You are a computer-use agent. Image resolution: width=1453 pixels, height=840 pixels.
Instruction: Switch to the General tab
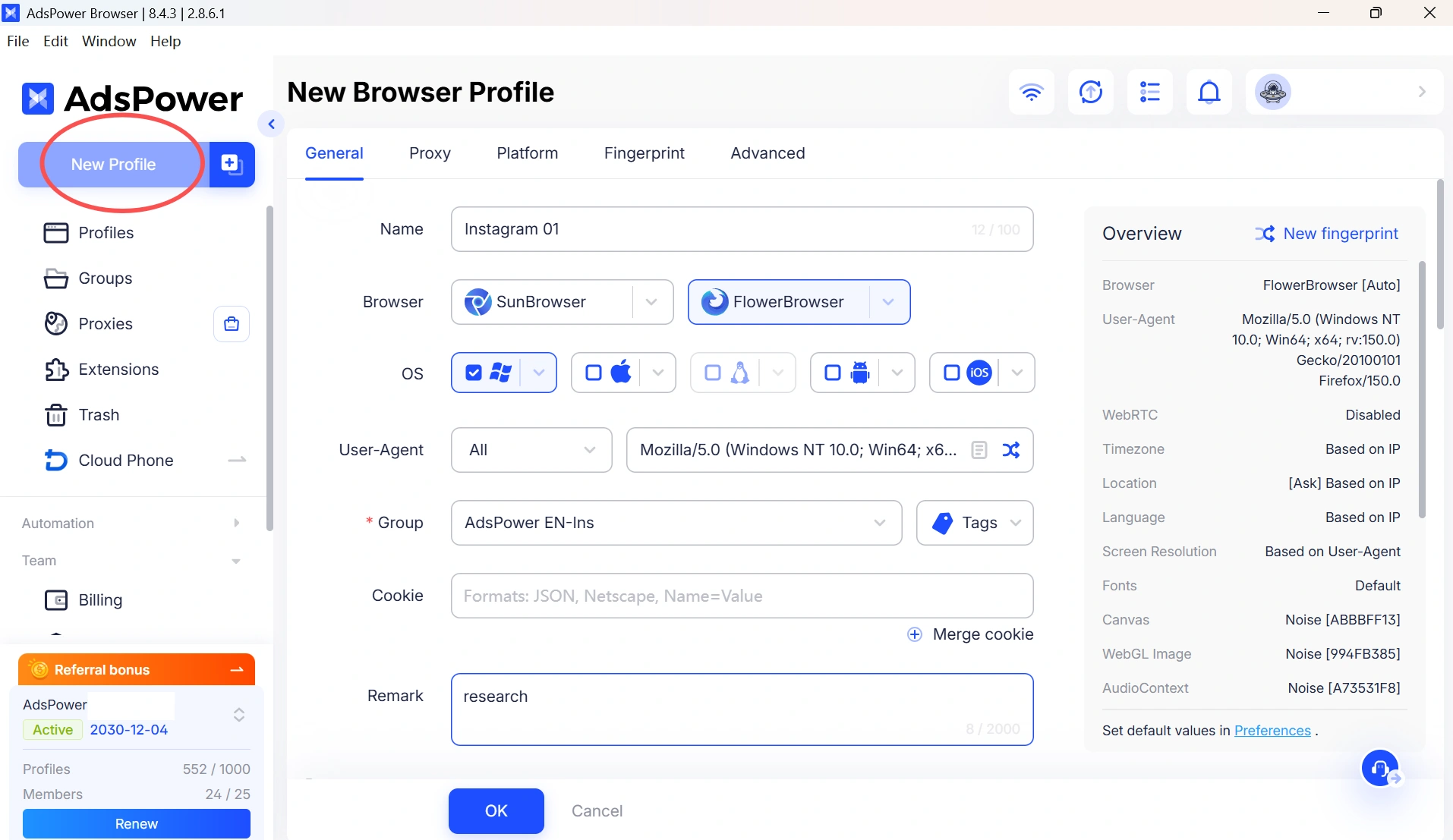click(334, 153)
